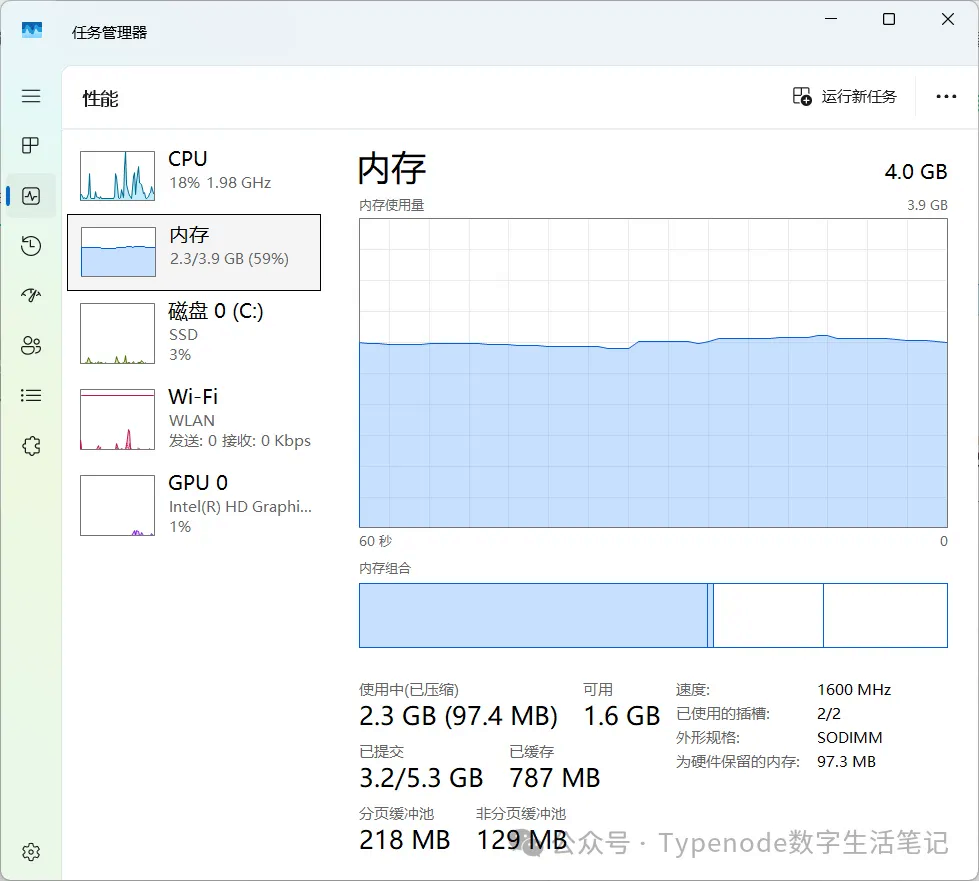Click the in-use portion of memory composition bar
979x881 pixels.
coord(532,615)
